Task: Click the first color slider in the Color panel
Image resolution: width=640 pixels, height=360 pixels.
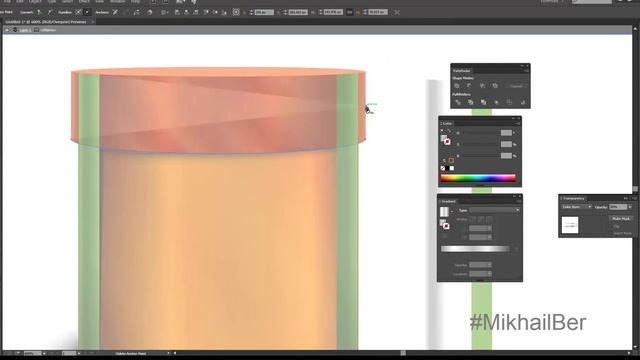Action: pyautogui.click(x=481, y=133)
